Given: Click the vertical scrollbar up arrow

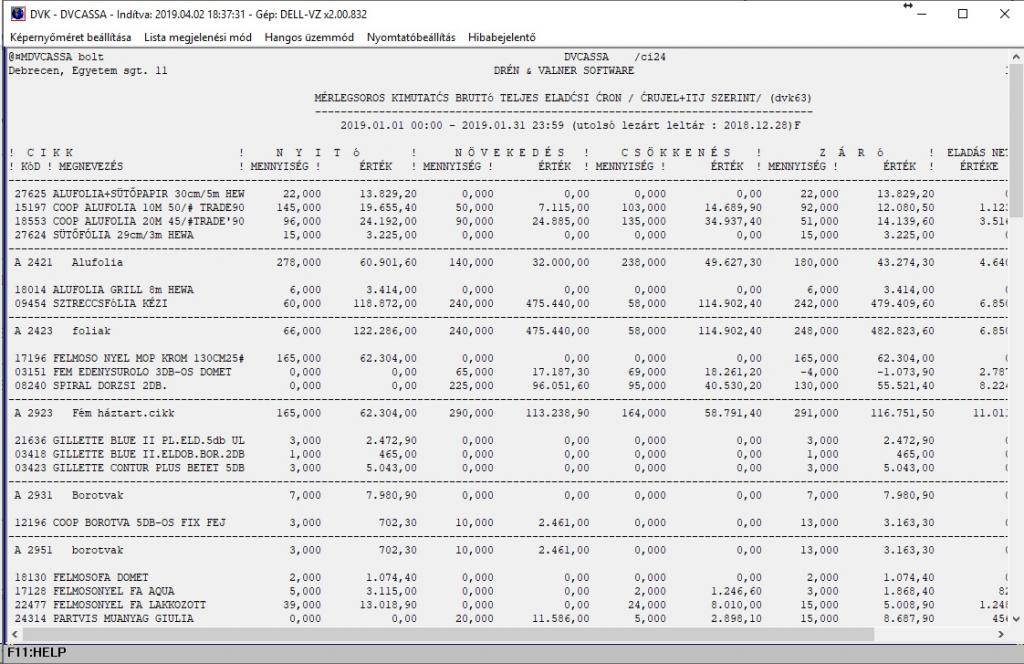Looking at the screenshot, I should (x=1016, y=57).
